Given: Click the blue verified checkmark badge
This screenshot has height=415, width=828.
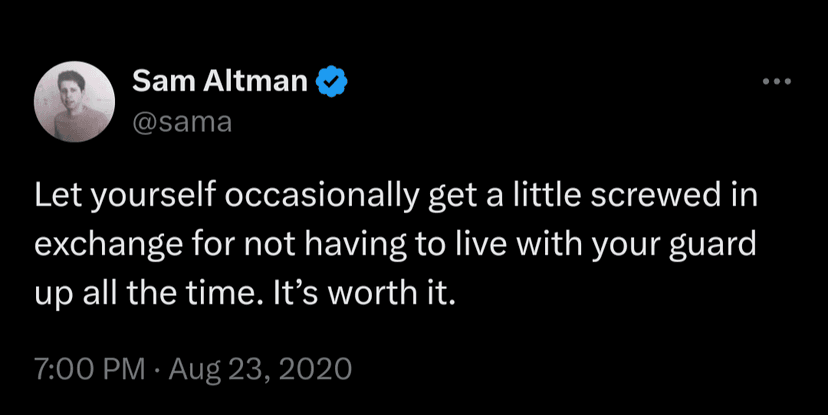Looking at the screenshot, I should [331, 81].
